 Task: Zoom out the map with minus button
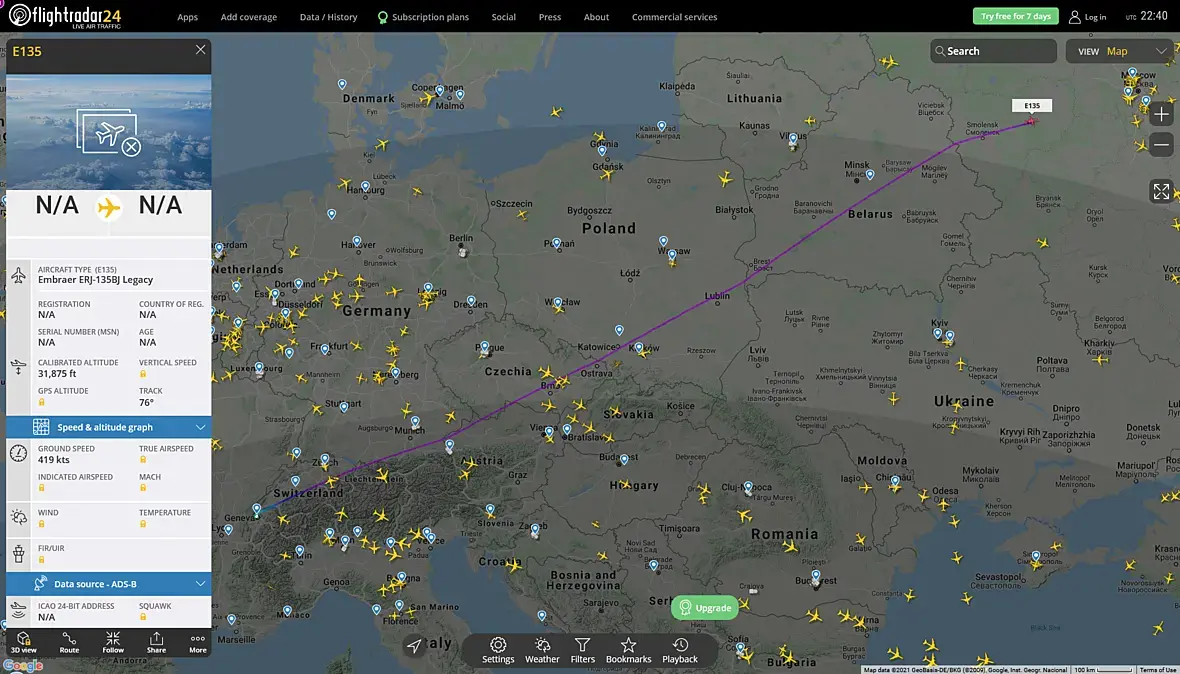click(x=1161, y=144)
